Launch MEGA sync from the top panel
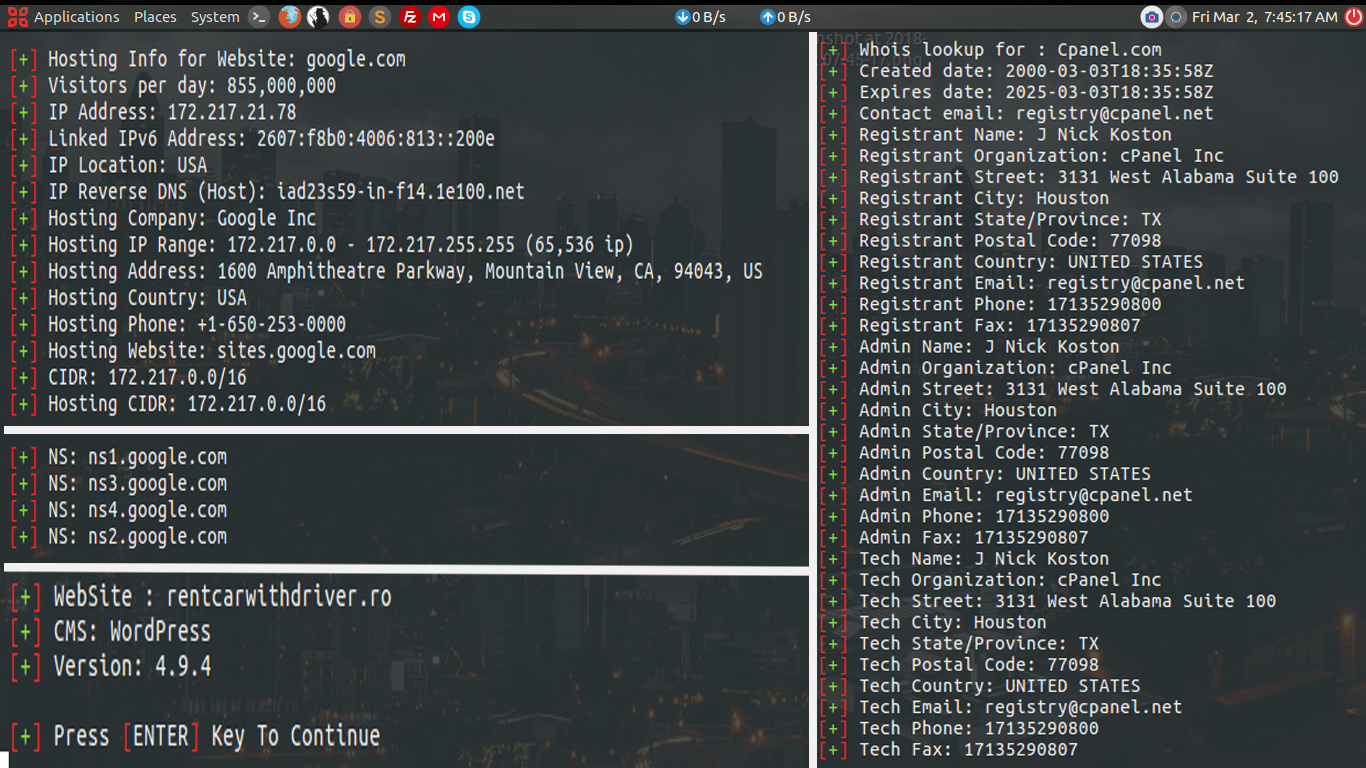 [x=438, y=17]
